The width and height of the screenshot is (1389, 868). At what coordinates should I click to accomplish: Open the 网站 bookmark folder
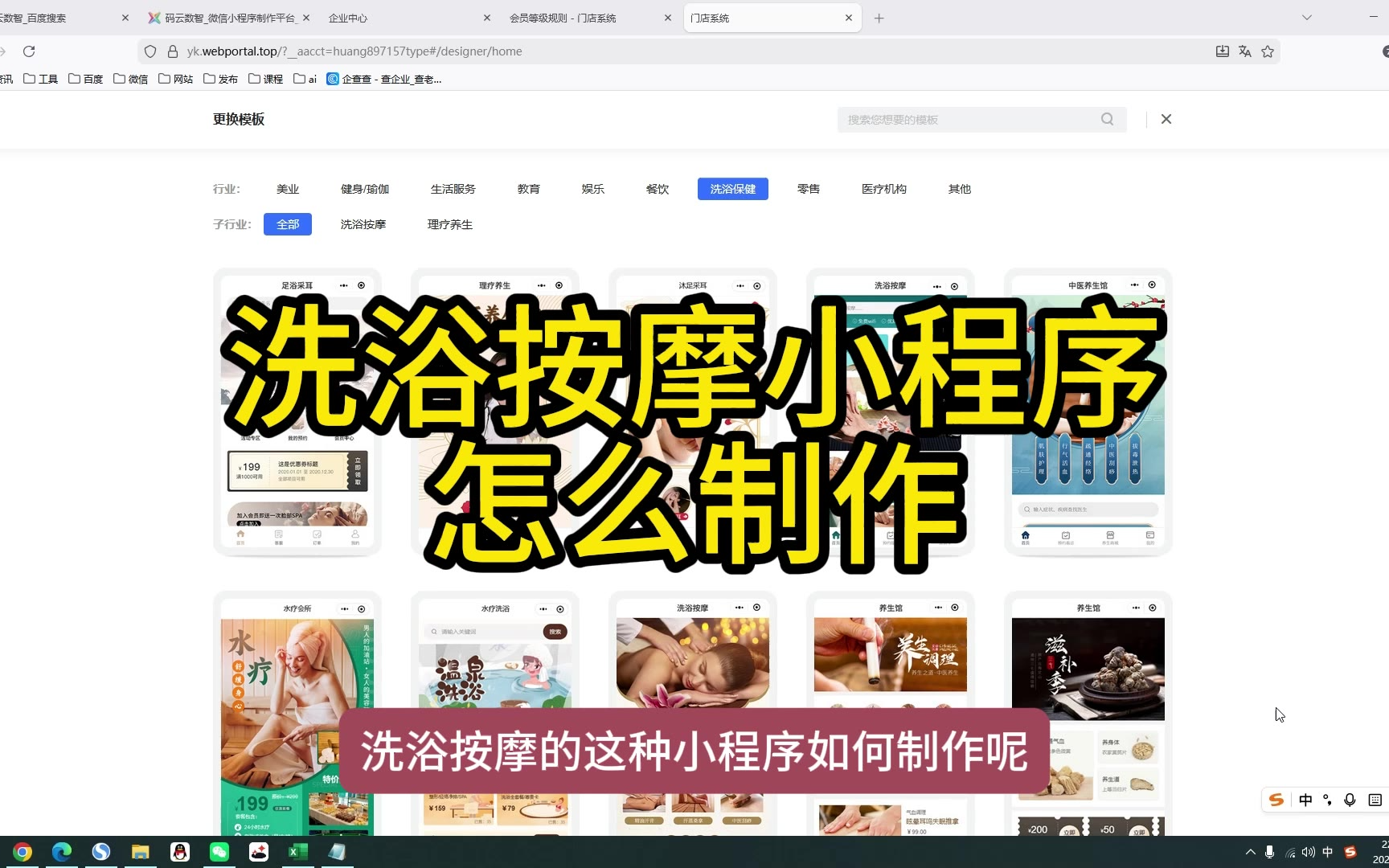[x=176, y=79]
